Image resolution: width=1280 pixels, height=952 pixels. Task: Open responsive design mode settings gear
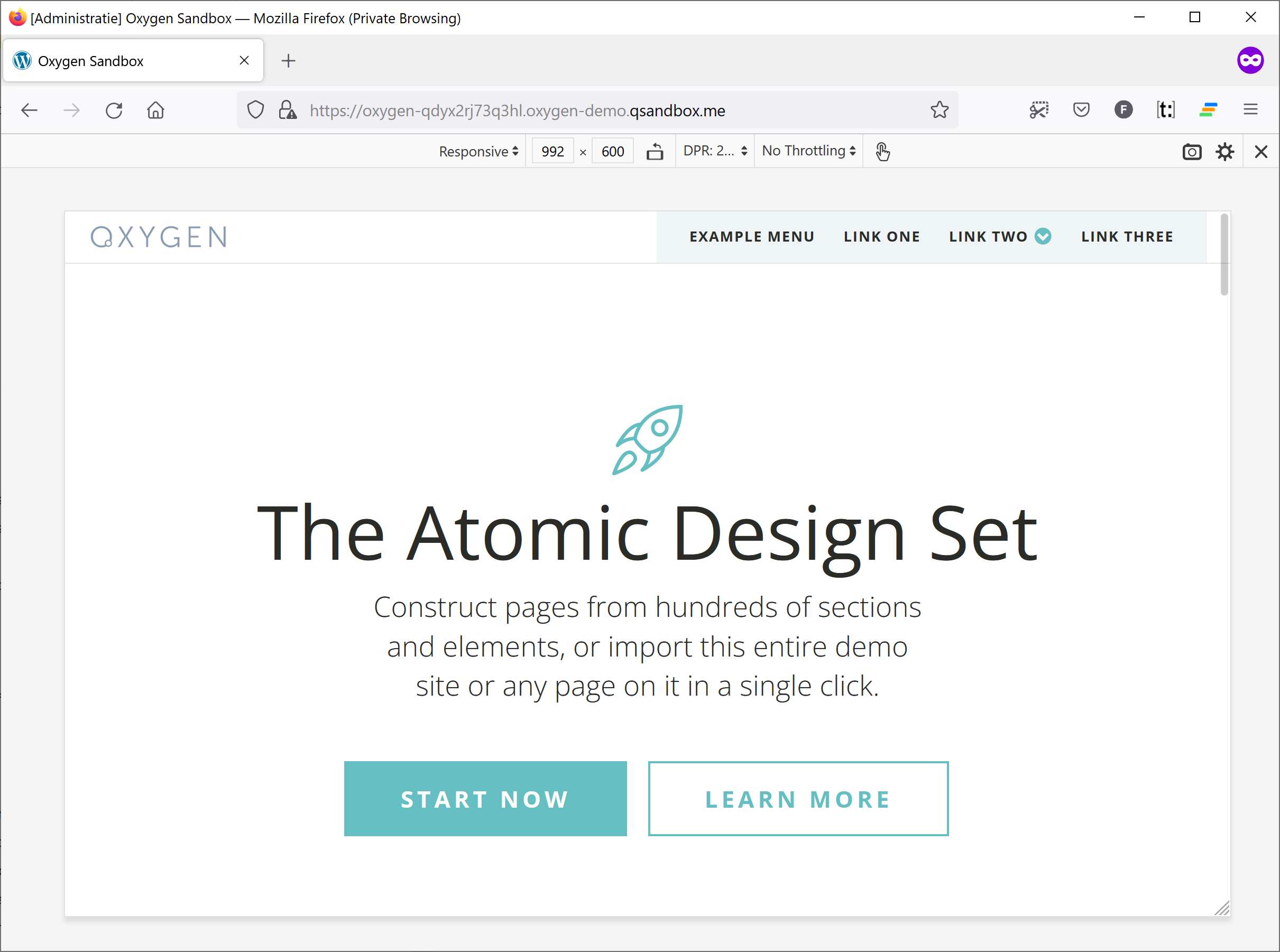point(1224,152)
